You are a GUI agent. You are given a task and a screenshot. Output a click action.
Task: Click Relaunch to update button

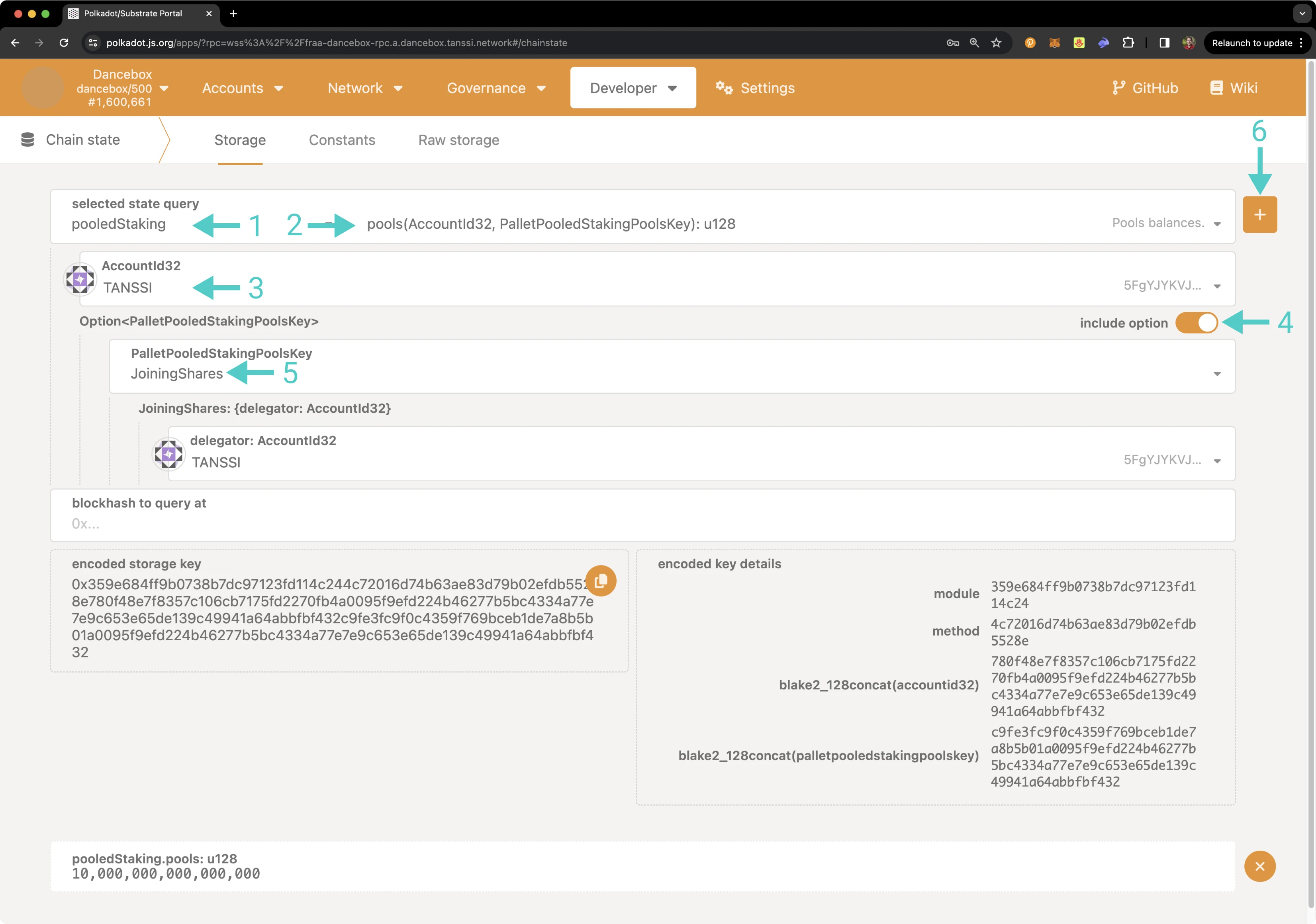coord(1257,43)
